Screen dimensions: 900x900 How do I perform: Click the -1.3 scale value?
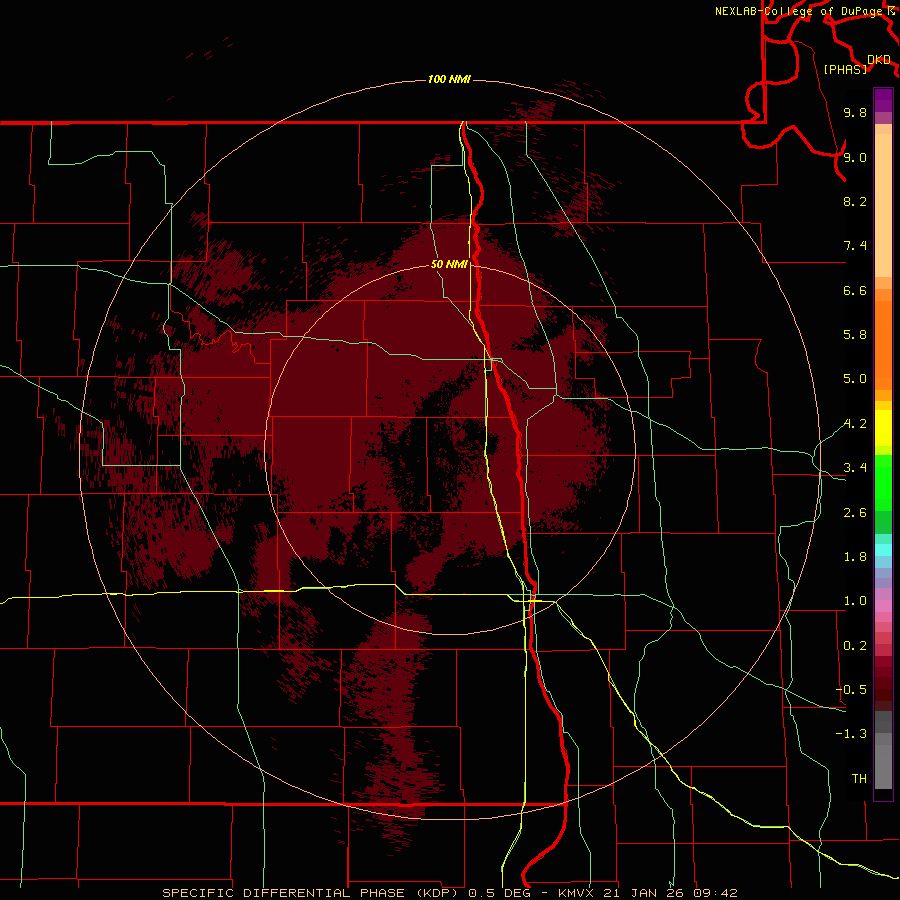click(852, 734)
